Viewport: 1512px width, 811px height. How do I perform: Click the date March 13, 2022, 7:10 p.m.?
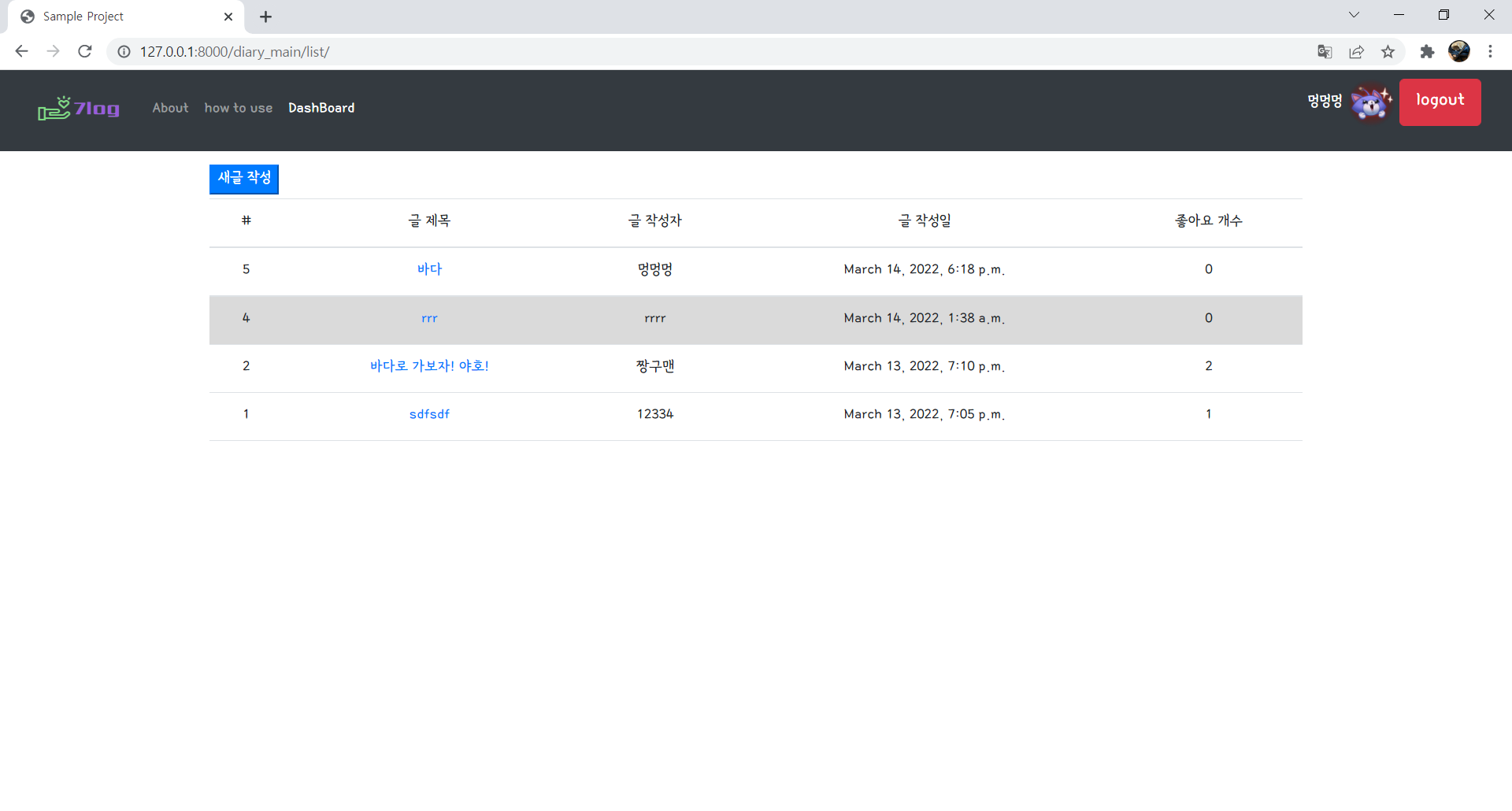click(925, 366)
